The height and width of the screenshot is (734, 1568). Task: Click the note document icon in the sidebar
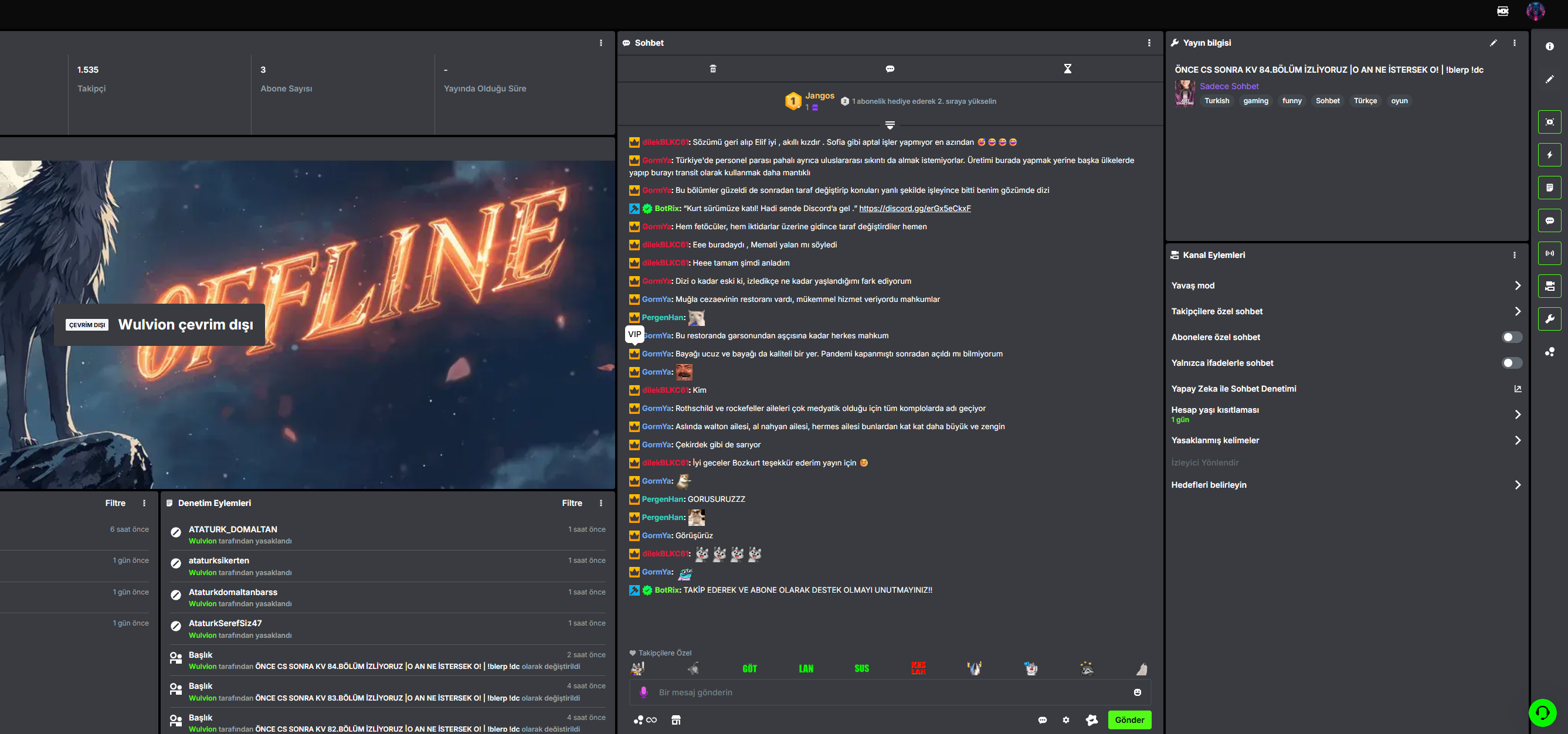coord(1549,188)
